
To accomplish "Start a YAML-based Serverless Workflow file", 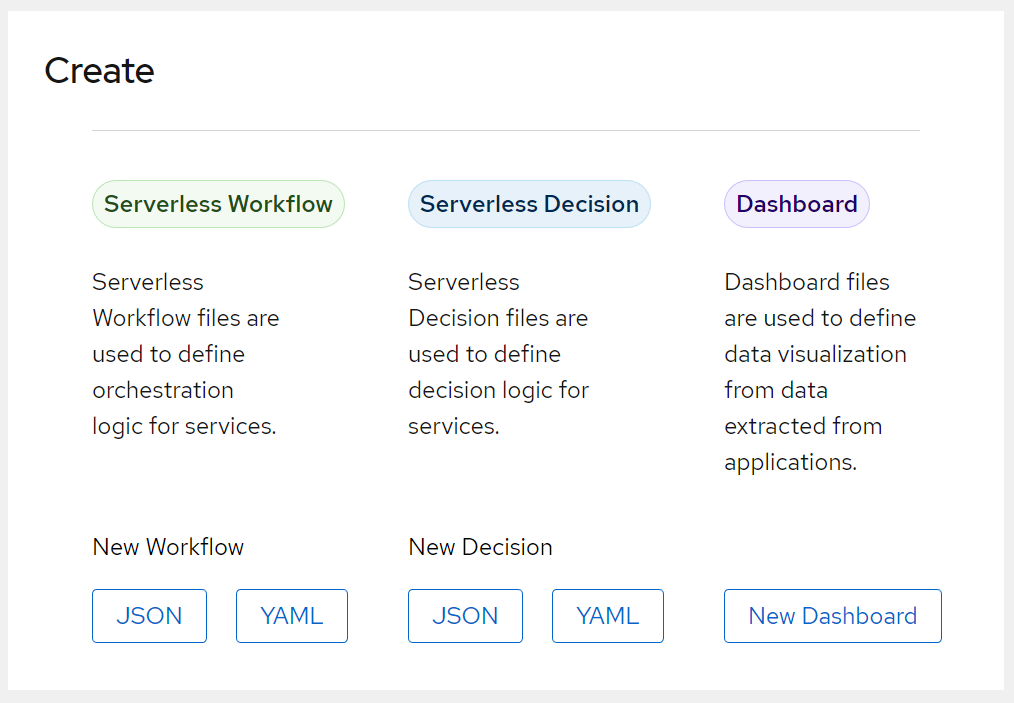I will tap(291, 616).
